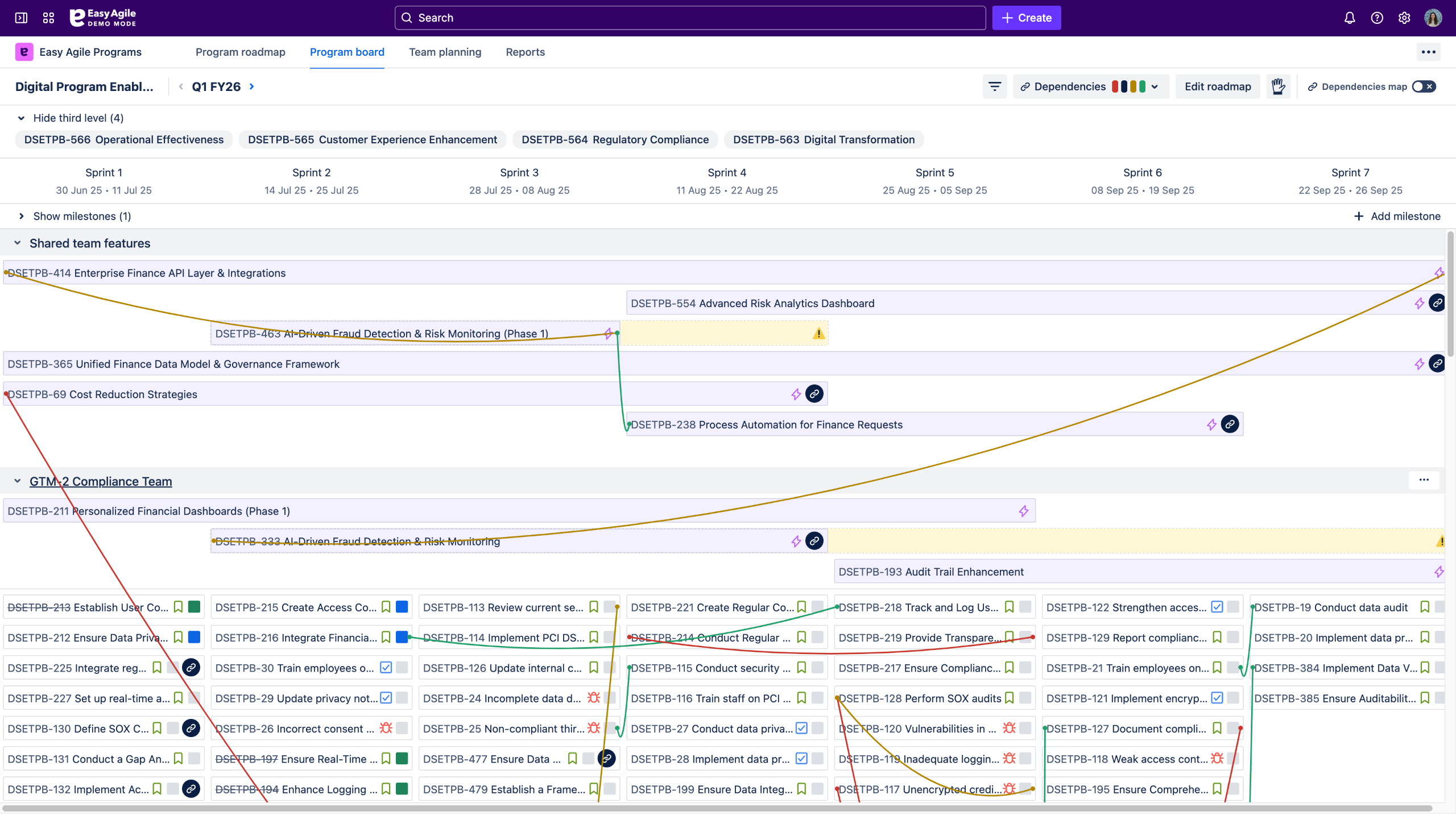Click the checkbox icon on DSETPB-122 Strengthen access
The width and height of the screenshot is (1456, 819).
tap(1217, 607)
